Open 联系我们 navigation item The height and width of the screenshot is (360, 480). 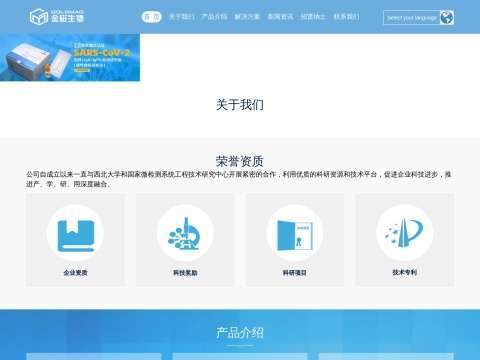[346, 17]
